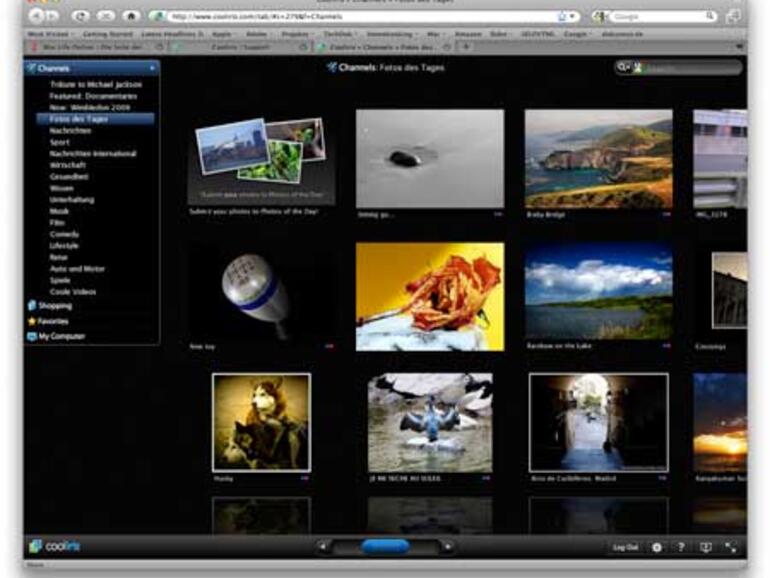The width and height of the screenshot is (770, 578).
Task: Open the search engine dropdown in Cooliris search box
Action: pyautogui.click(x=624, y=68)
